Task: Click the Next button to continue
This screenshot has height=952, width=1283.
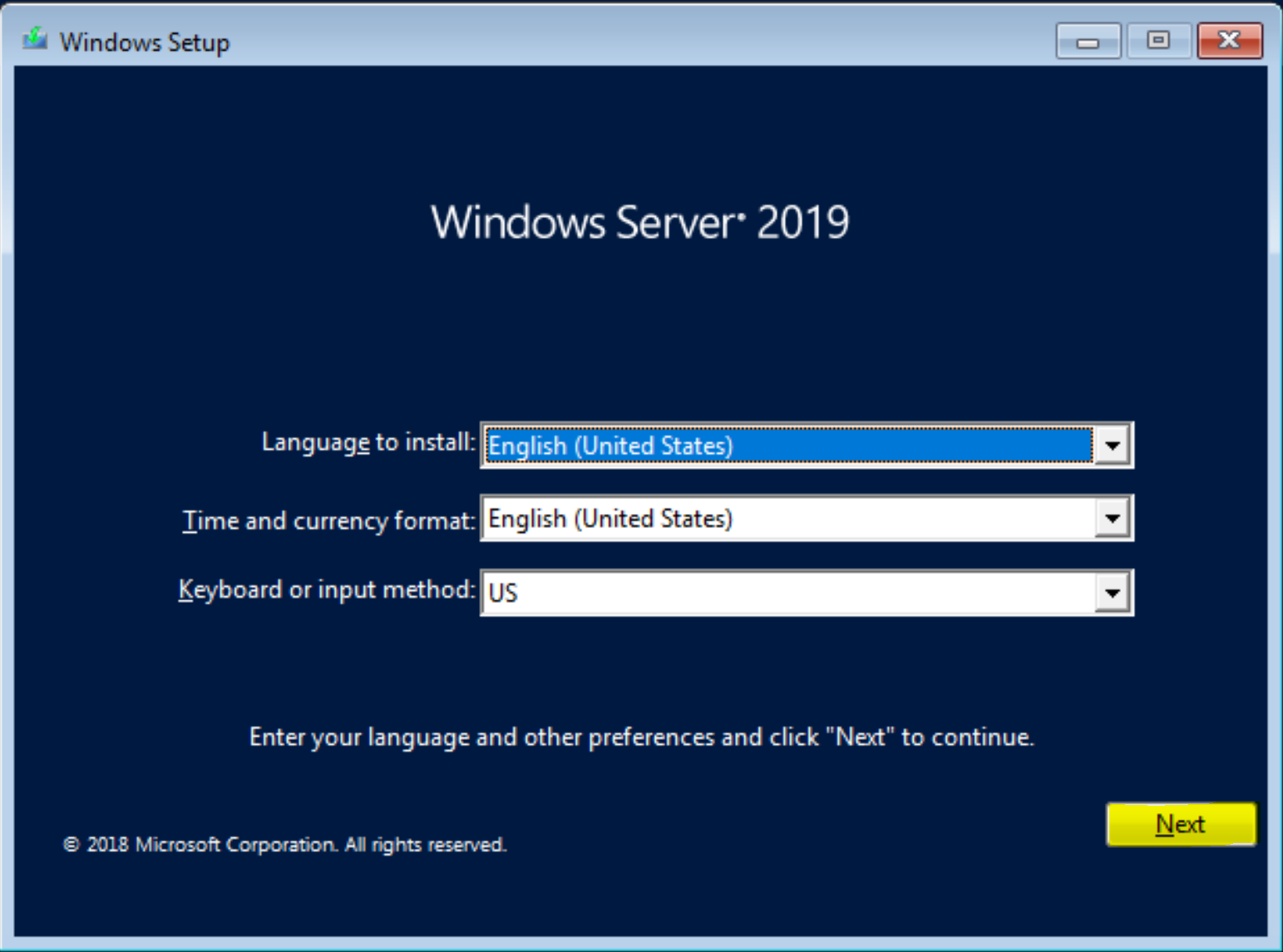Action: pos(1181,824)
